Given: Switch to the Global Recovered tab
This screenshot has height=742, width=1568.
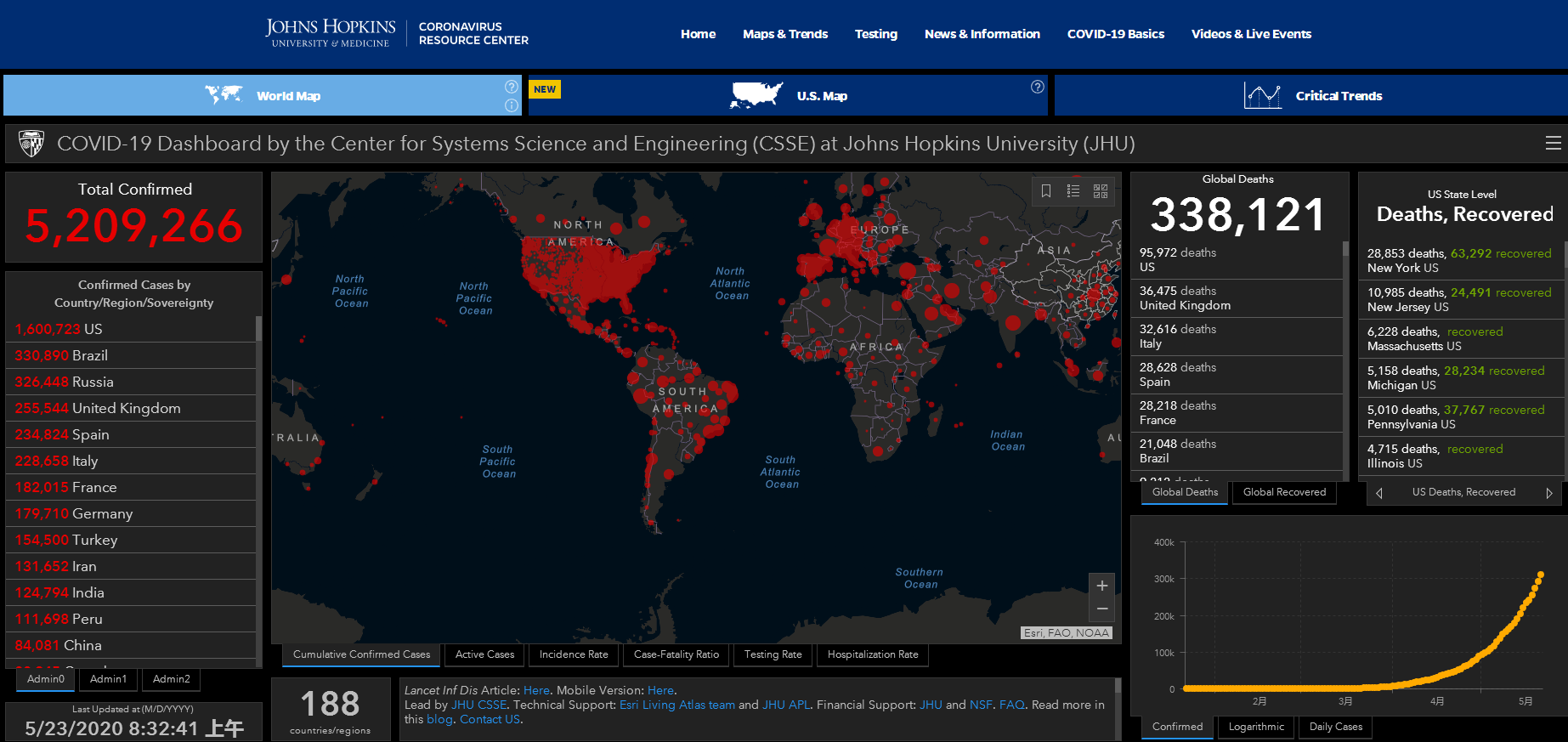Looking at the screenshot, I should [1283, 492].
